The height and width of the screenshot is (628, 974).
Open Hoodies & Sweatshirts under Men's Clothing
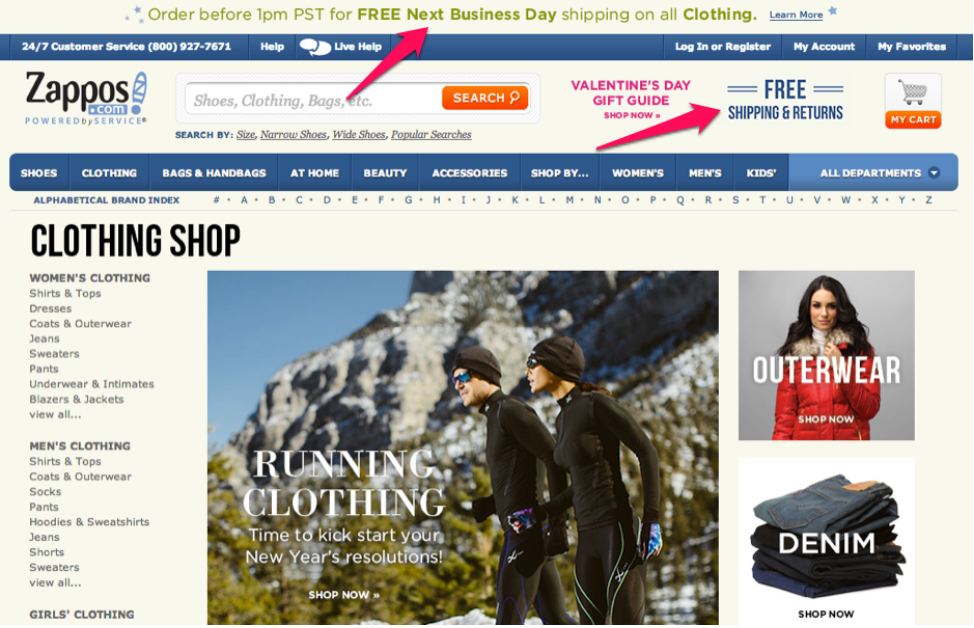tap(89, 522)
